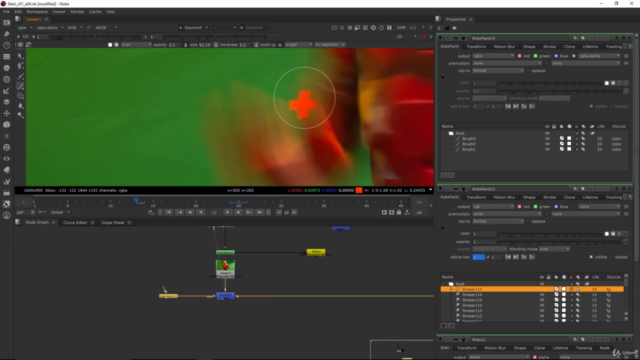Open the 3D nodes cube icon
This screenshot has height=360, width=640.
point(7,125)
